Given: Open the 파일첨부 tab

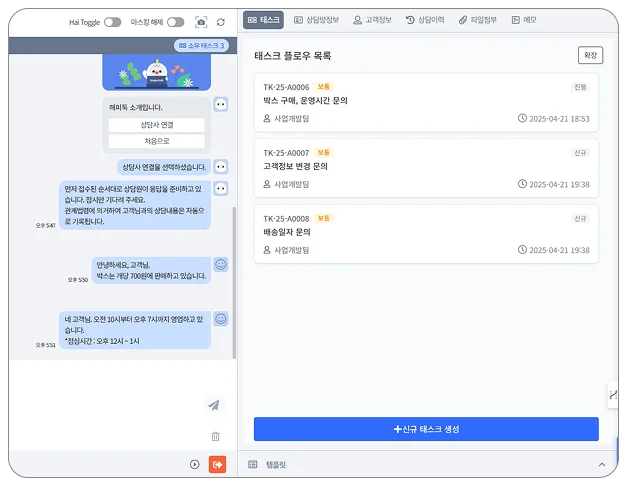Looking at the screenshot, I should (478, 20).
